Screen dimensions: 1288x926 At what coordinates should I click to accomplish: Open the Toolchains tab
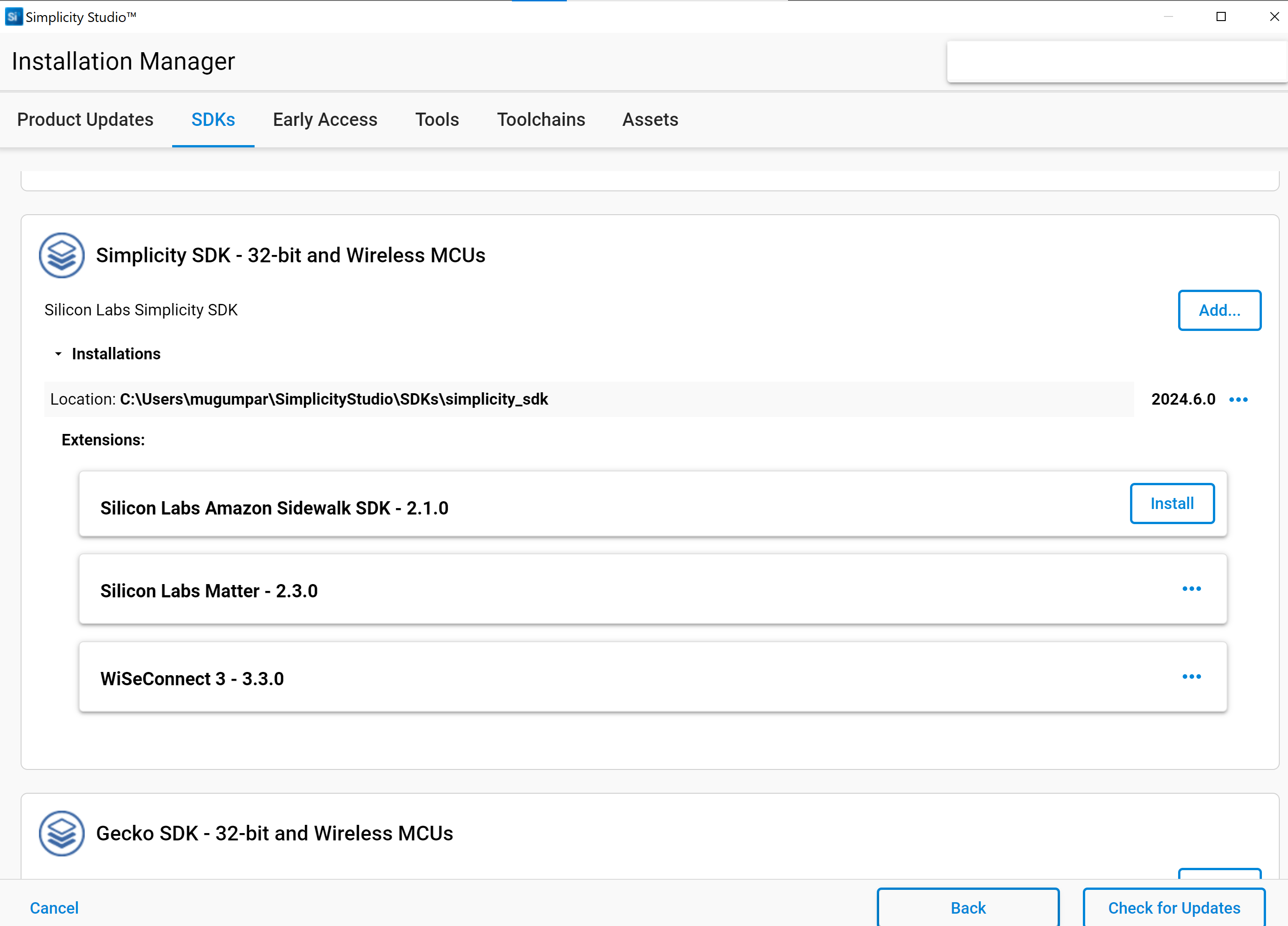click(x=541, y=119)
